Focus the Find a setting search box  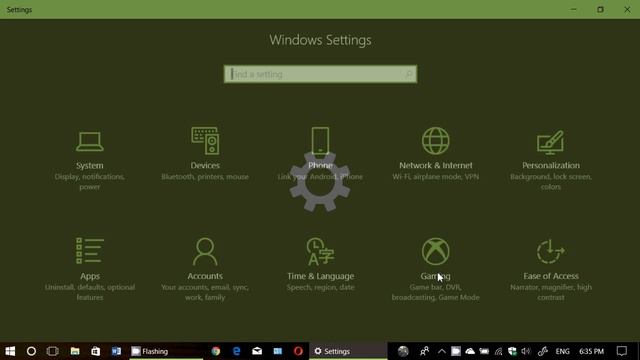point(320,74)
